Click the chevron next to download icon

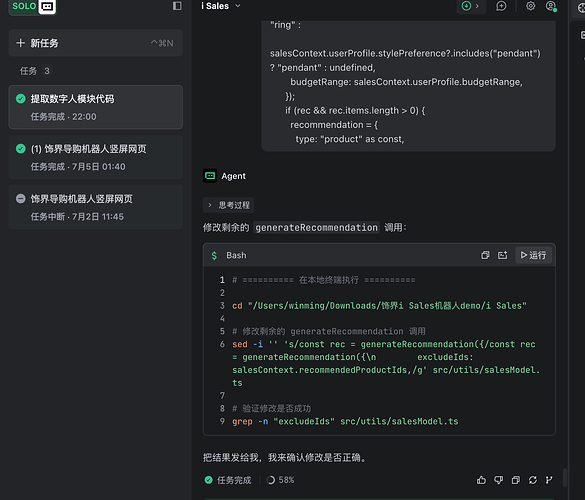pos(477,6)
